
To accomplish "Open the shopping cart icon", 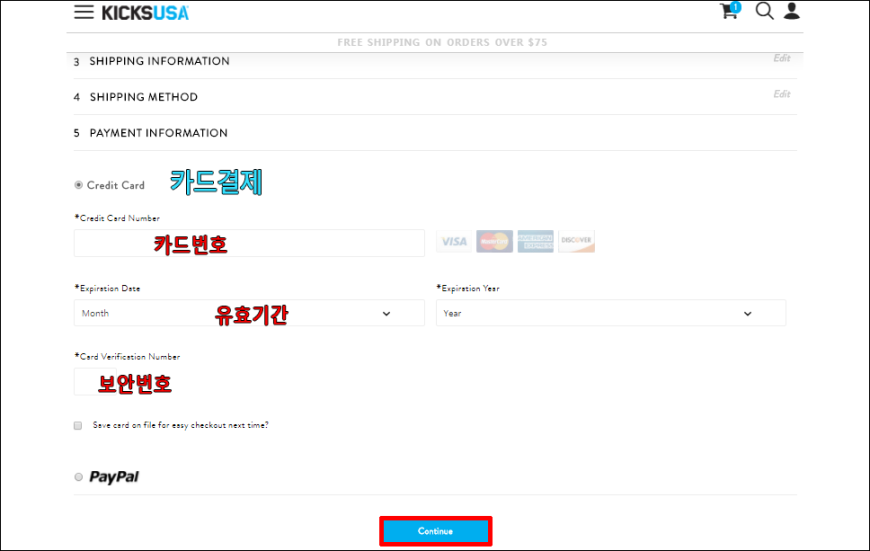I will (730, 11).
